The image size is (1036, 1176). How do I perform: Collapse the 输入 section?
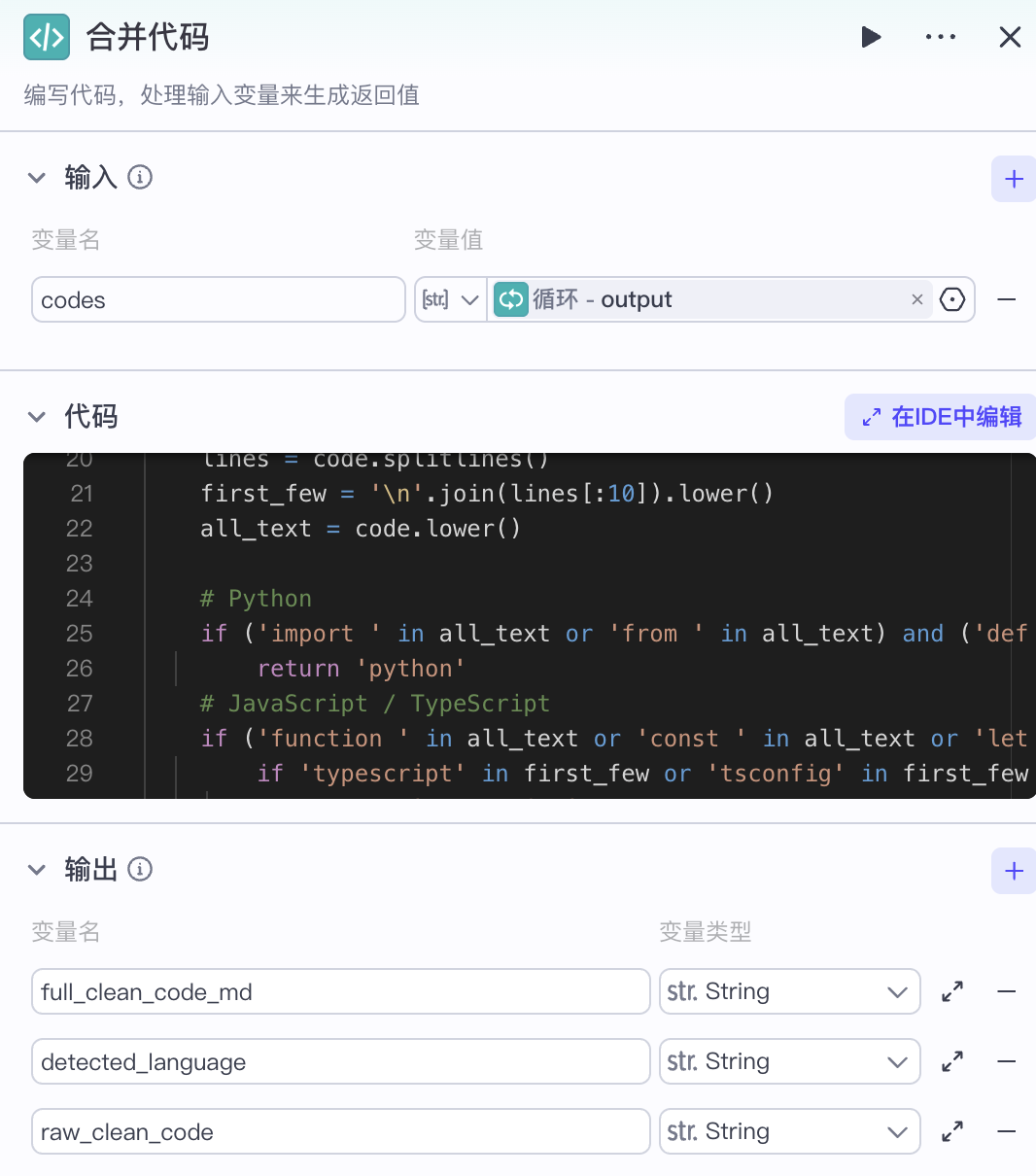click(37, 178)
